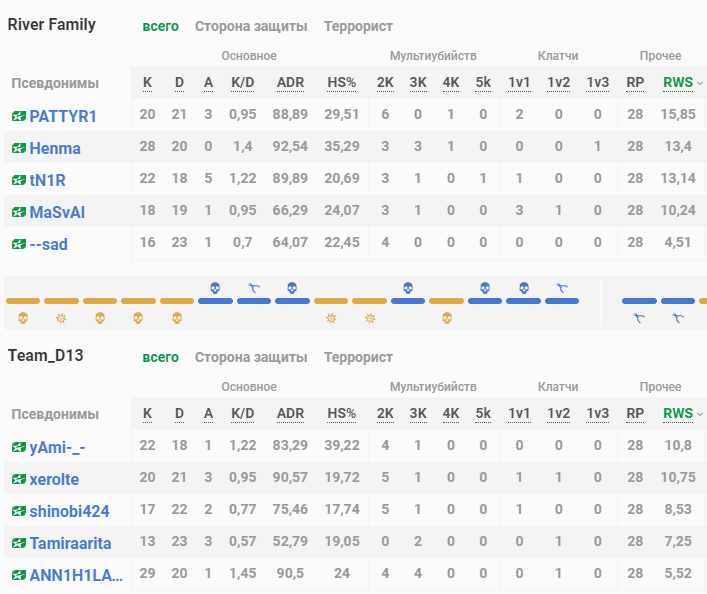Screen dimensions: 707x594
Task: Open tN1R player profile link
Action: [x=49, y=181]
